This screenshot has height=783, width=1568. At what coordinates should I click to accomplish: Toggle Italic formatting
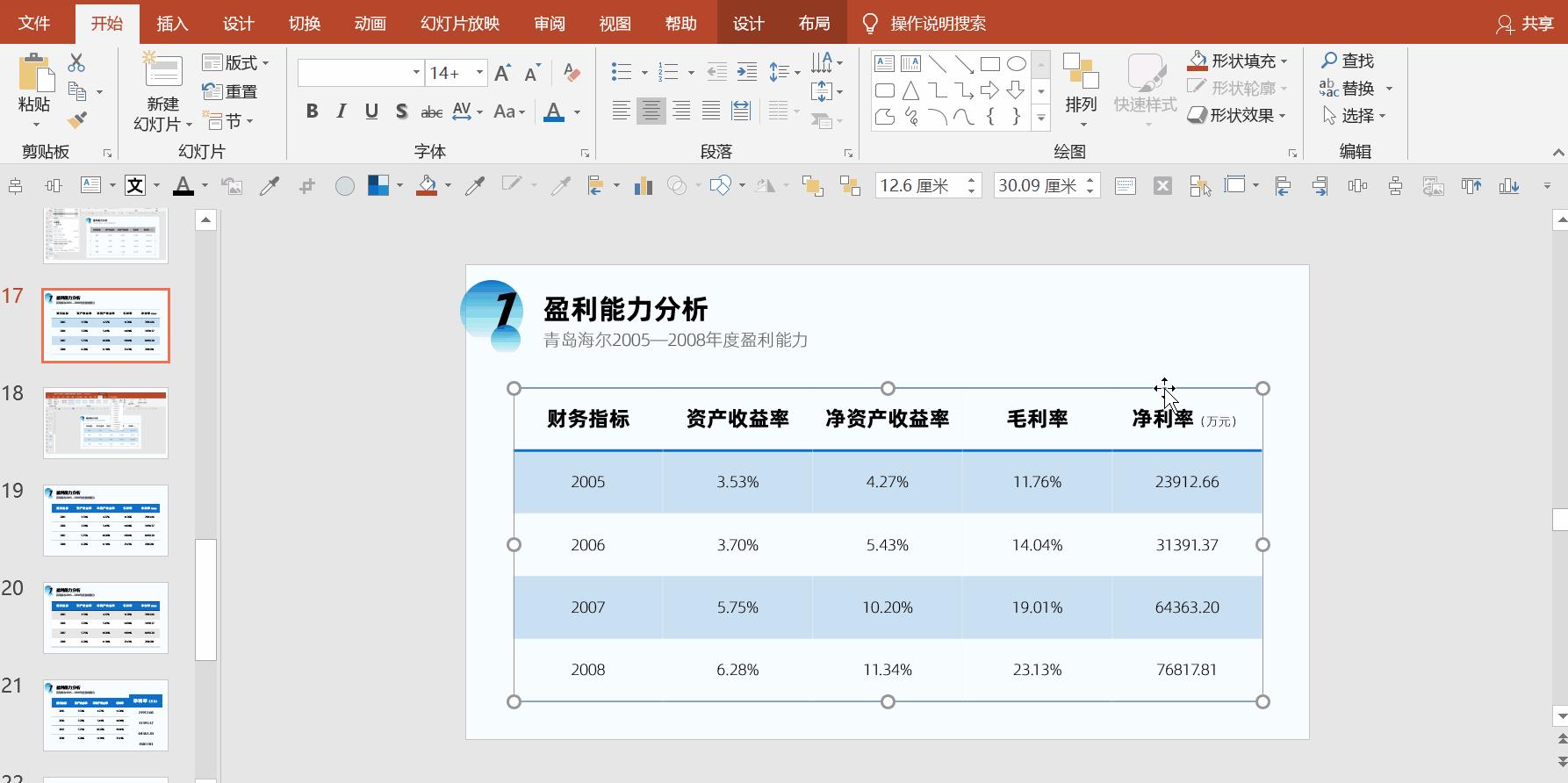click(342, 111)
